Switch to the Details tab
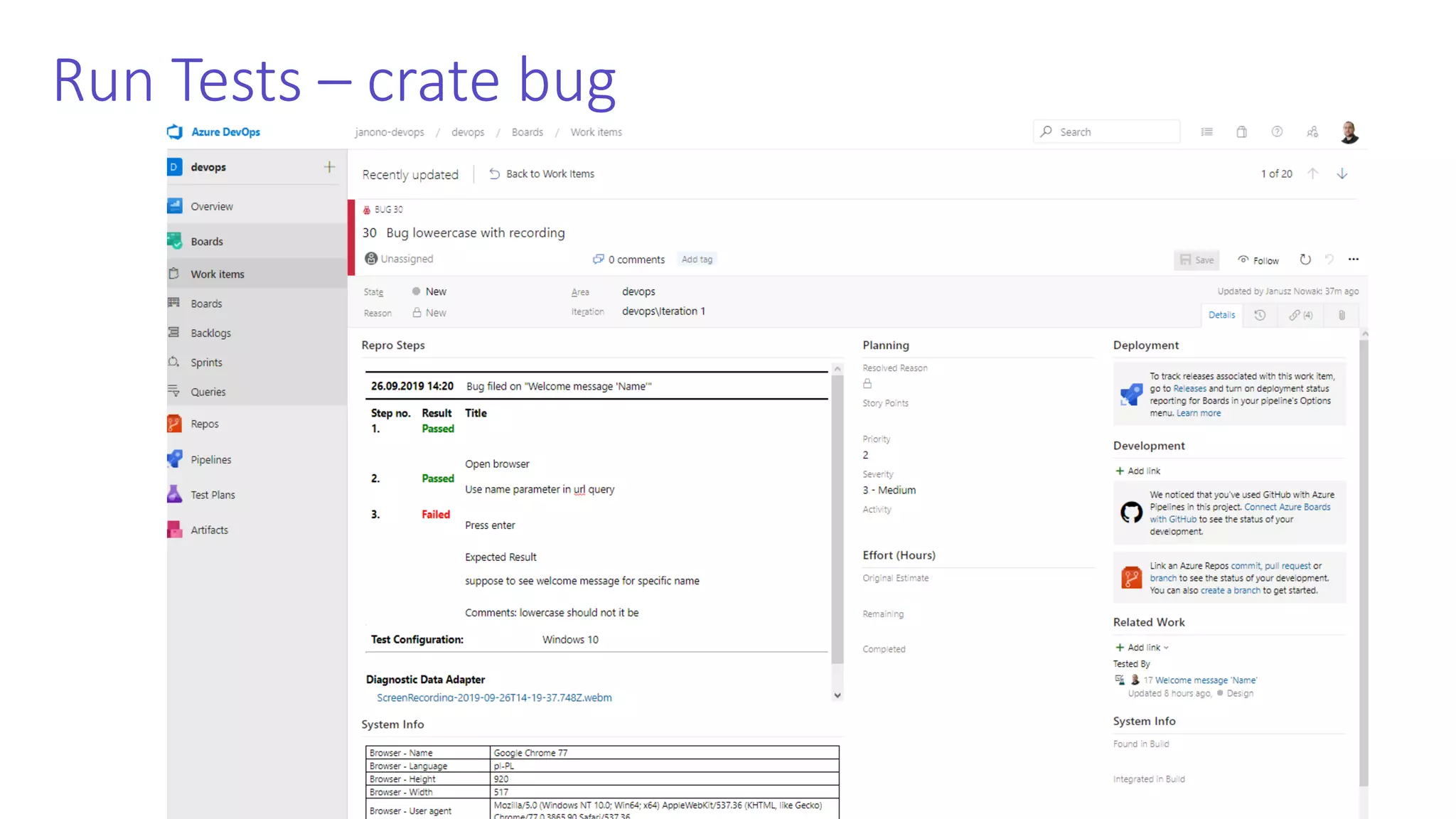 click(x=1221, y=315)
